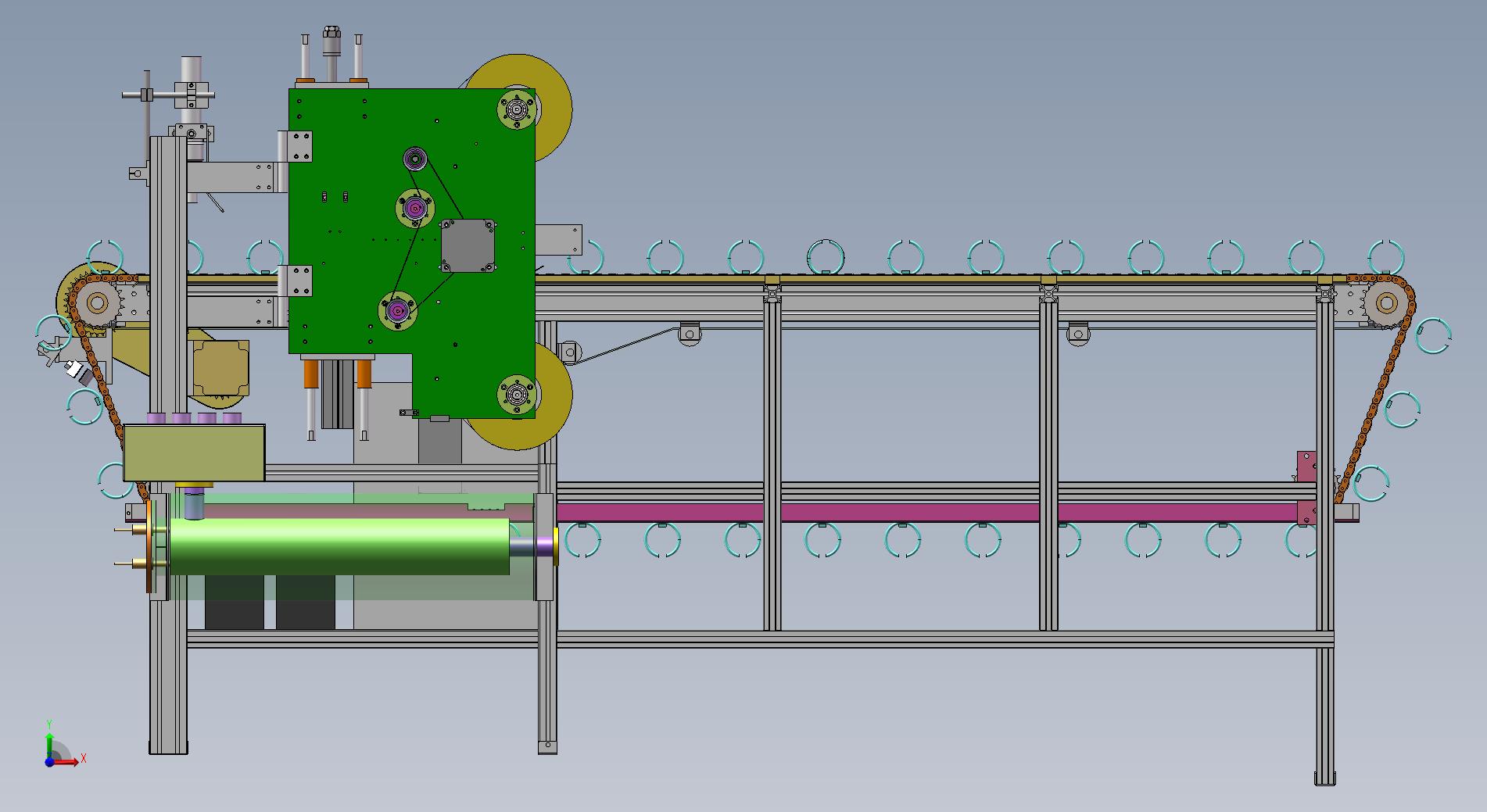This screenshot has width=1487, height=812.
Task: Click the right chain sprocket
Action: (1386, 302)
